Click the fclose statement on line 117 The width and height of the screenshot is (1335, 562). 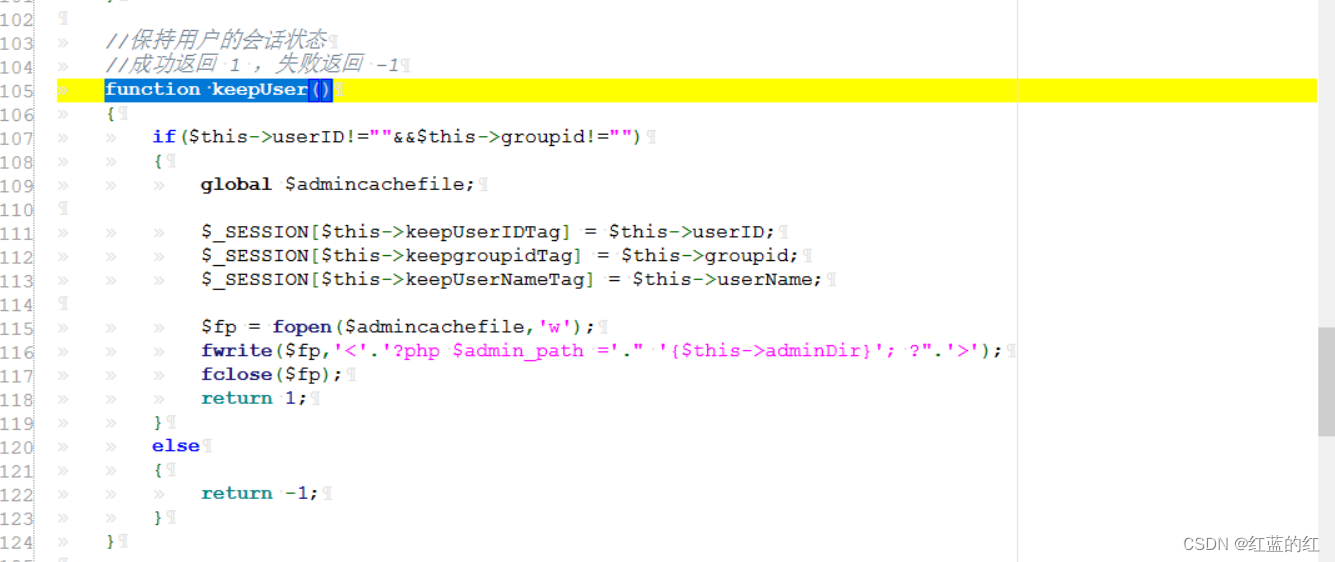point(272,375)
